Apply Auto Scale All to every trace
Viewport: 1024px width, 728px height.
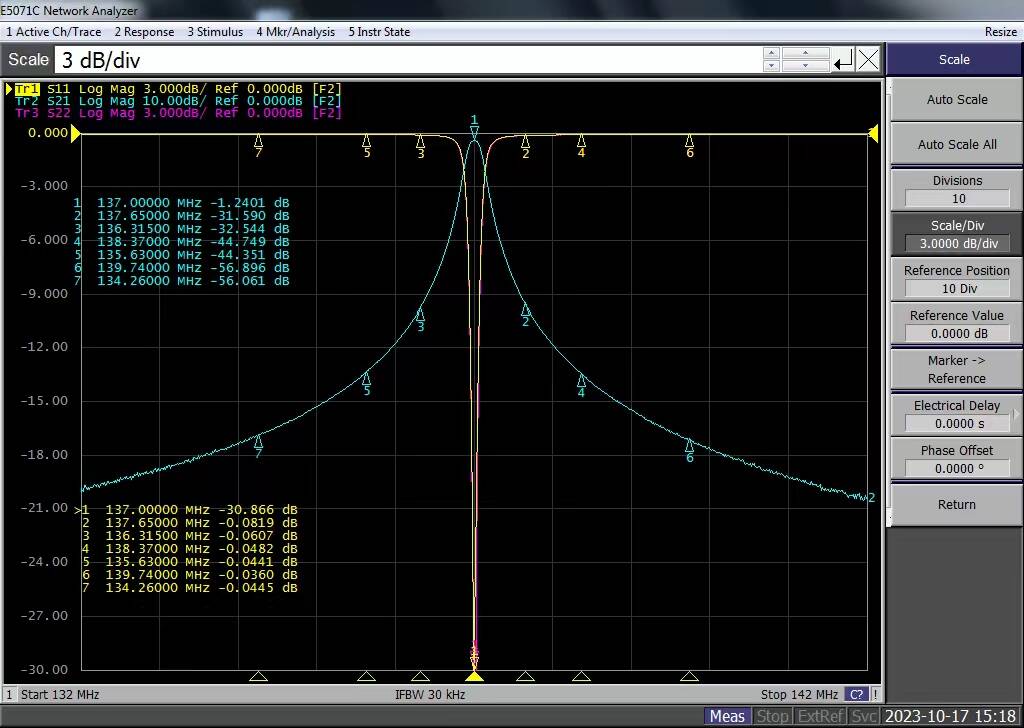954,143
